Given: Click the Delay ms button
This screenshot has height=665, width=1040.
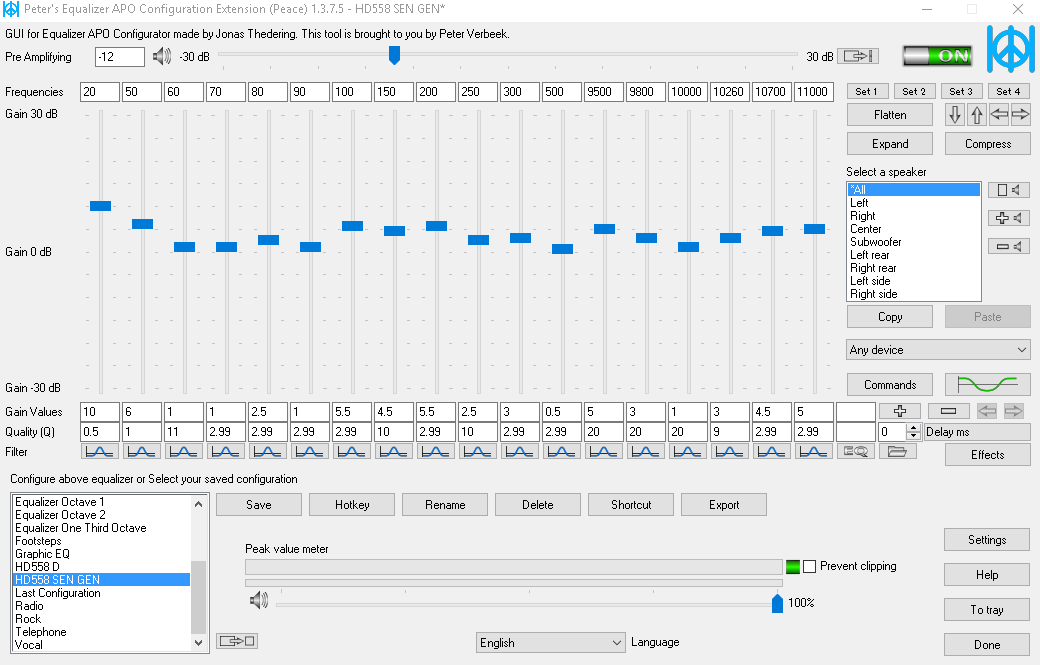Looking at the screenshot, I should [x=978, y=432].
